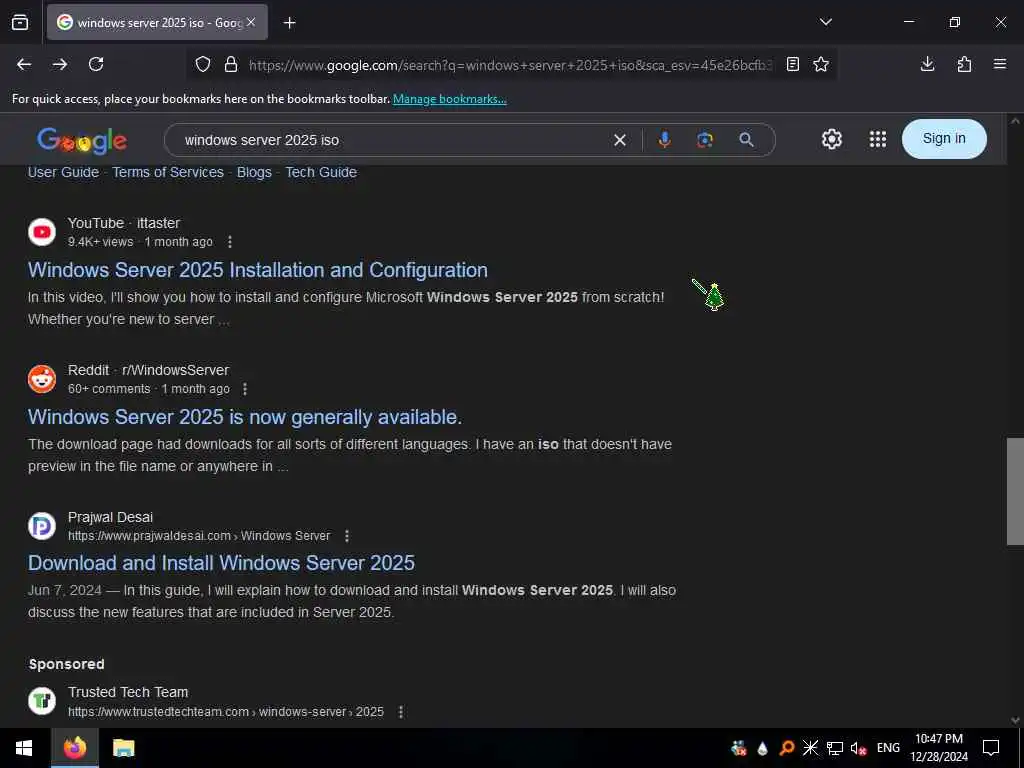Submit search with magnifier icon

click(x=746, y=140)
